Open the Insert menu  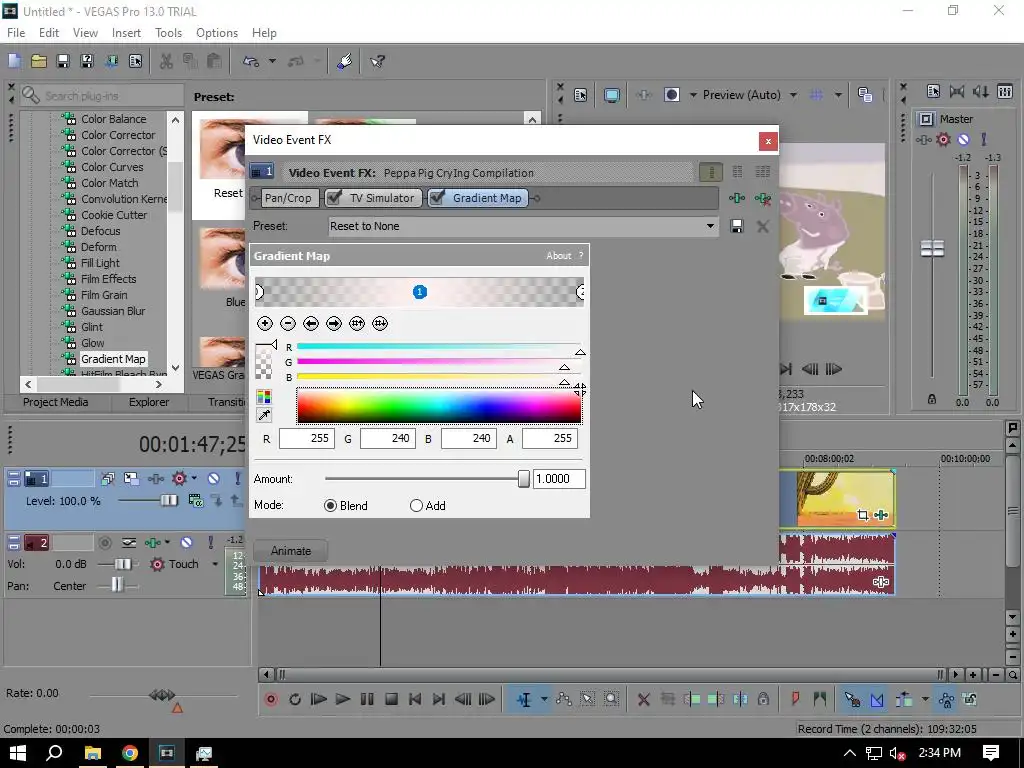tap(126, 33)
